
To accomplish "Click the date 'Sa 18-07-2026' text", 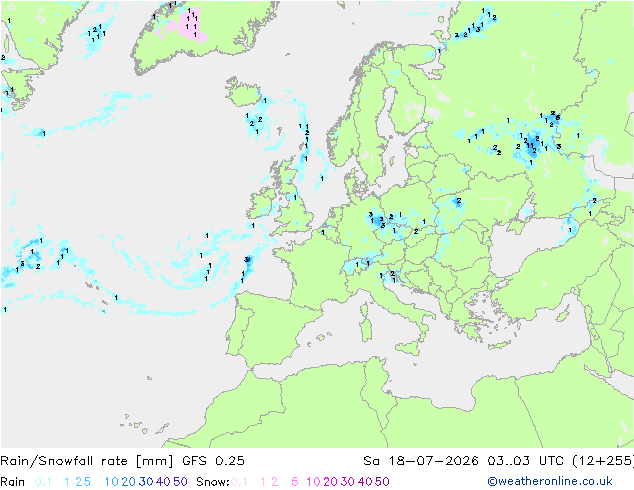I will point(421,461).
